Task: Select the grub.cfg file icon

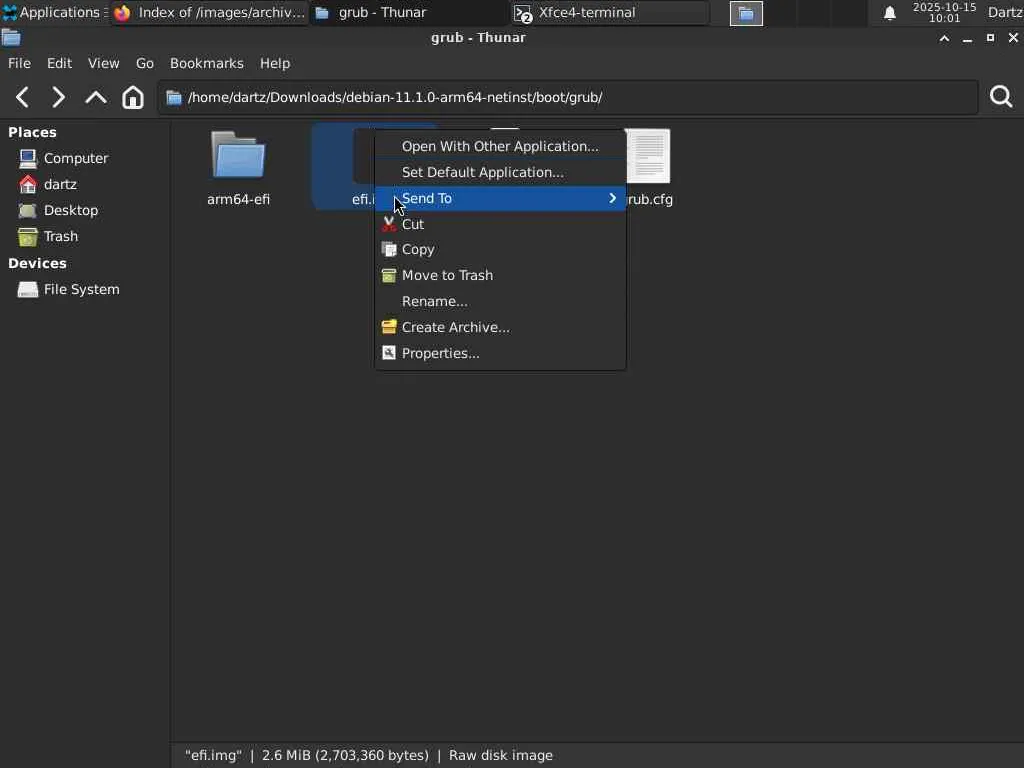Action: [x=648, y=158]
